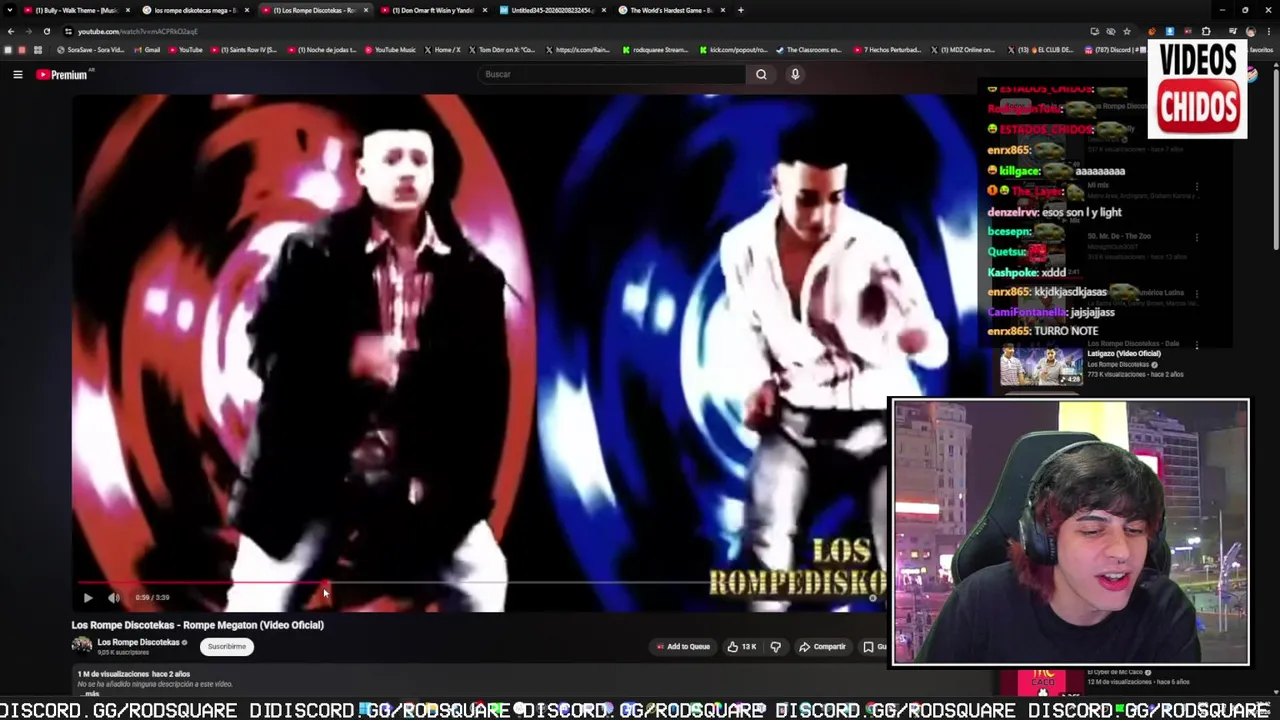This screenshot has width=1280, height=720.
Task: Add the video to queue
Action: [x=684, y=647]
